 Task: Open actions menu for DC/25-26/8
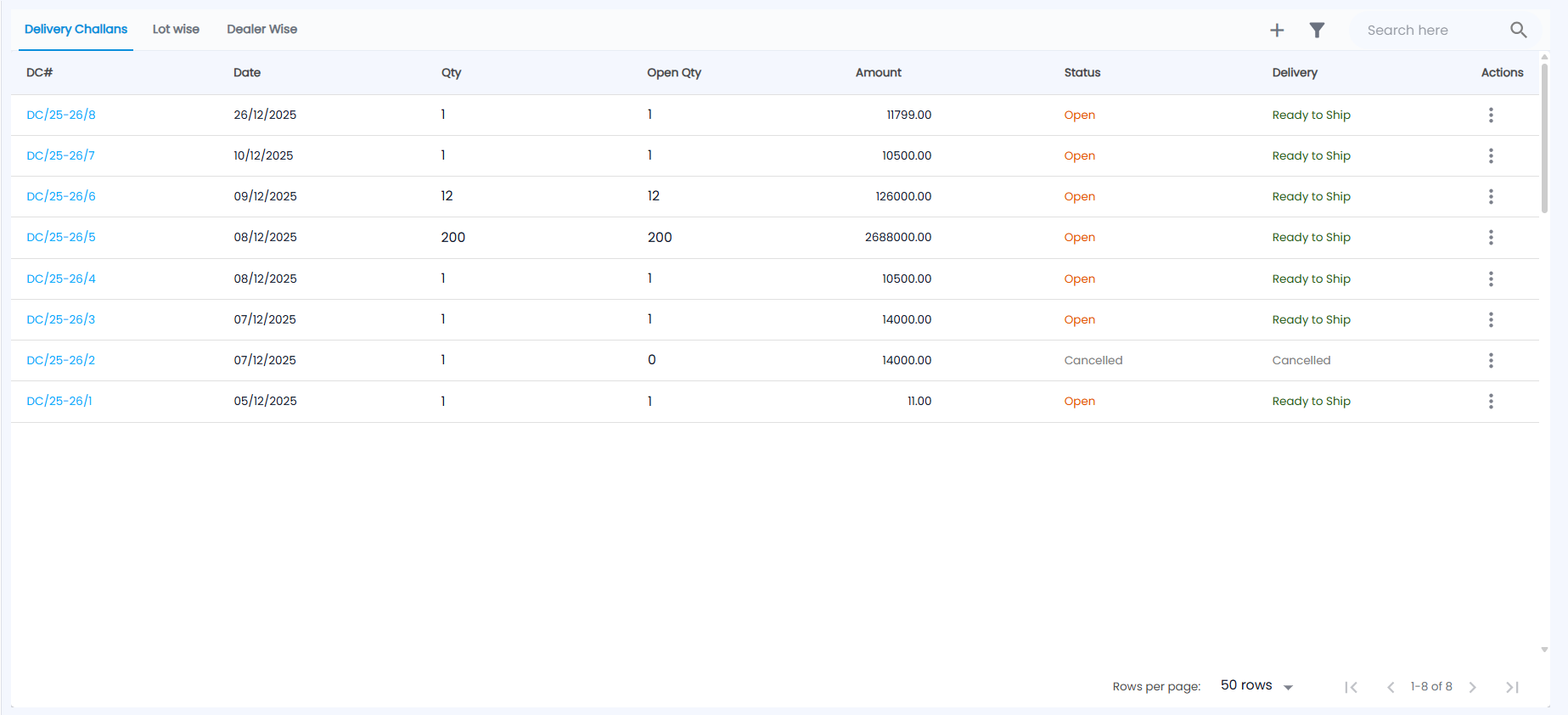(x=1491, y=115)
